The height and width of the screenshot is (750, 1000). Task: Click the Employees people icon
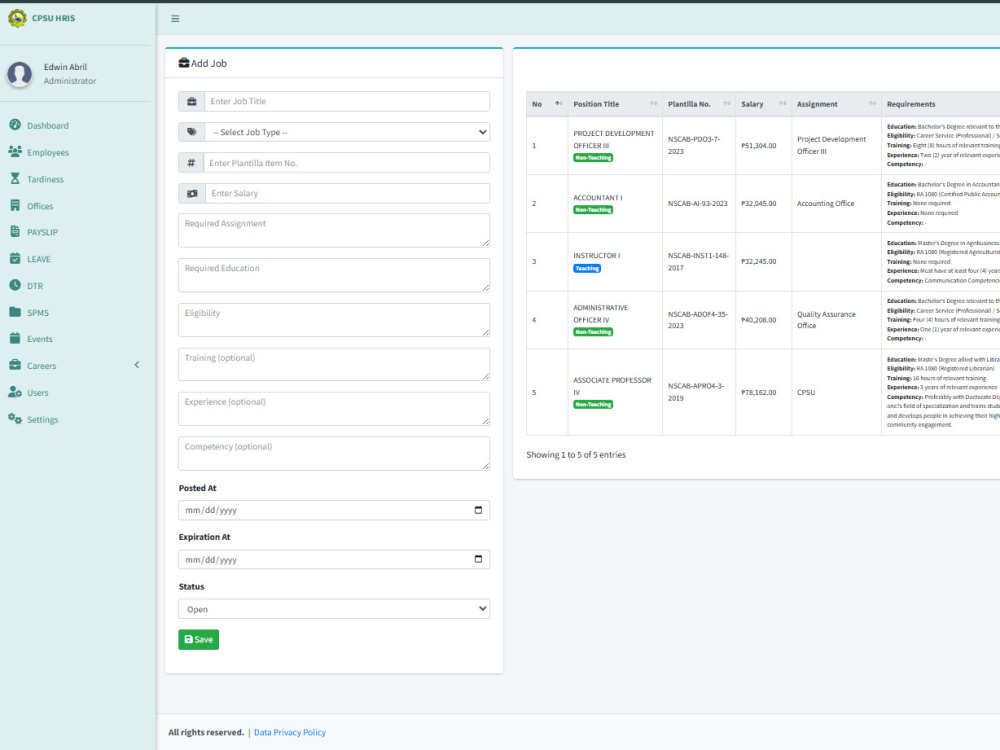click(x=15, y=151)
